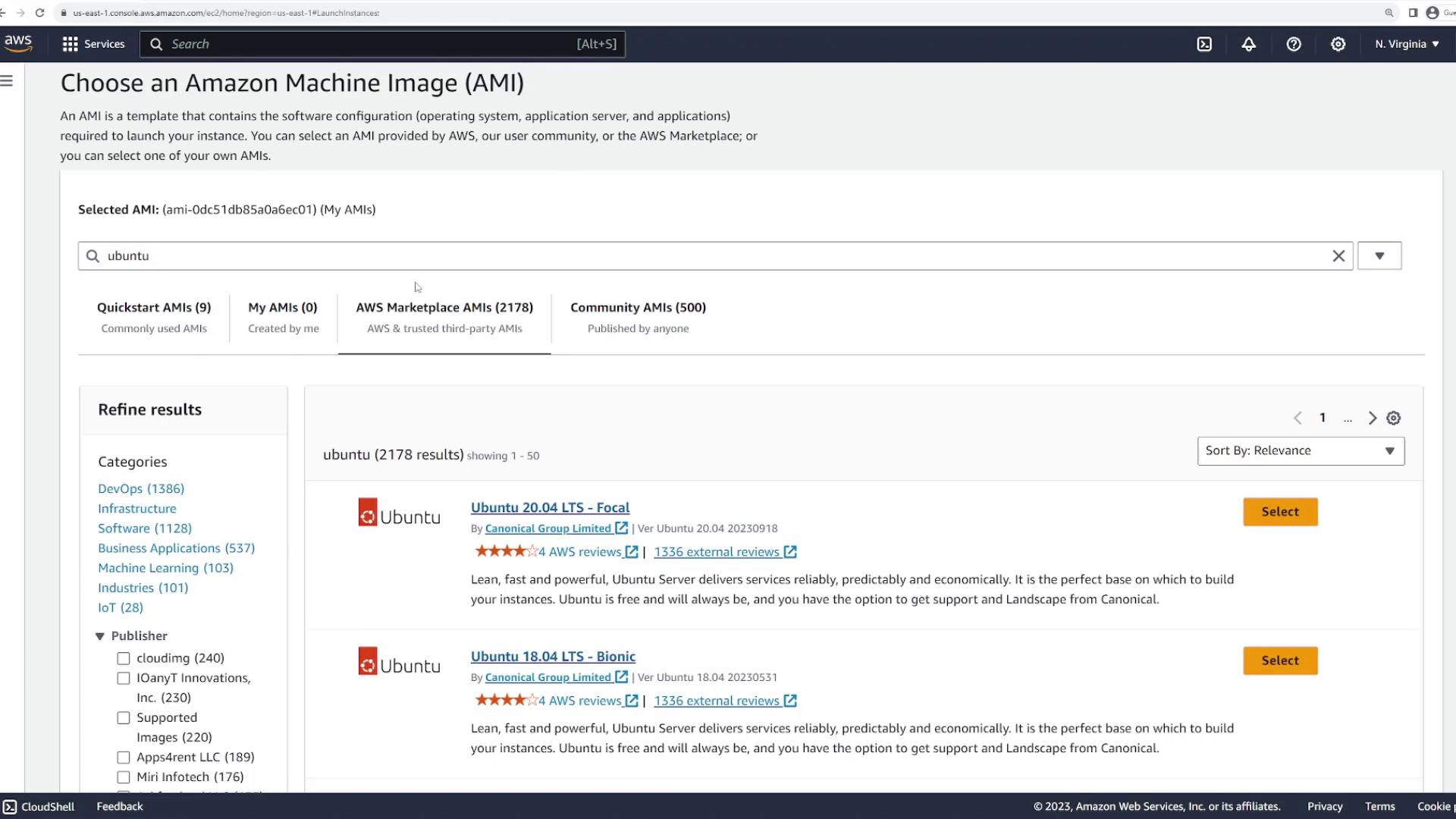Open external link icon beside Canonical for Focal

tap(622, 528)
